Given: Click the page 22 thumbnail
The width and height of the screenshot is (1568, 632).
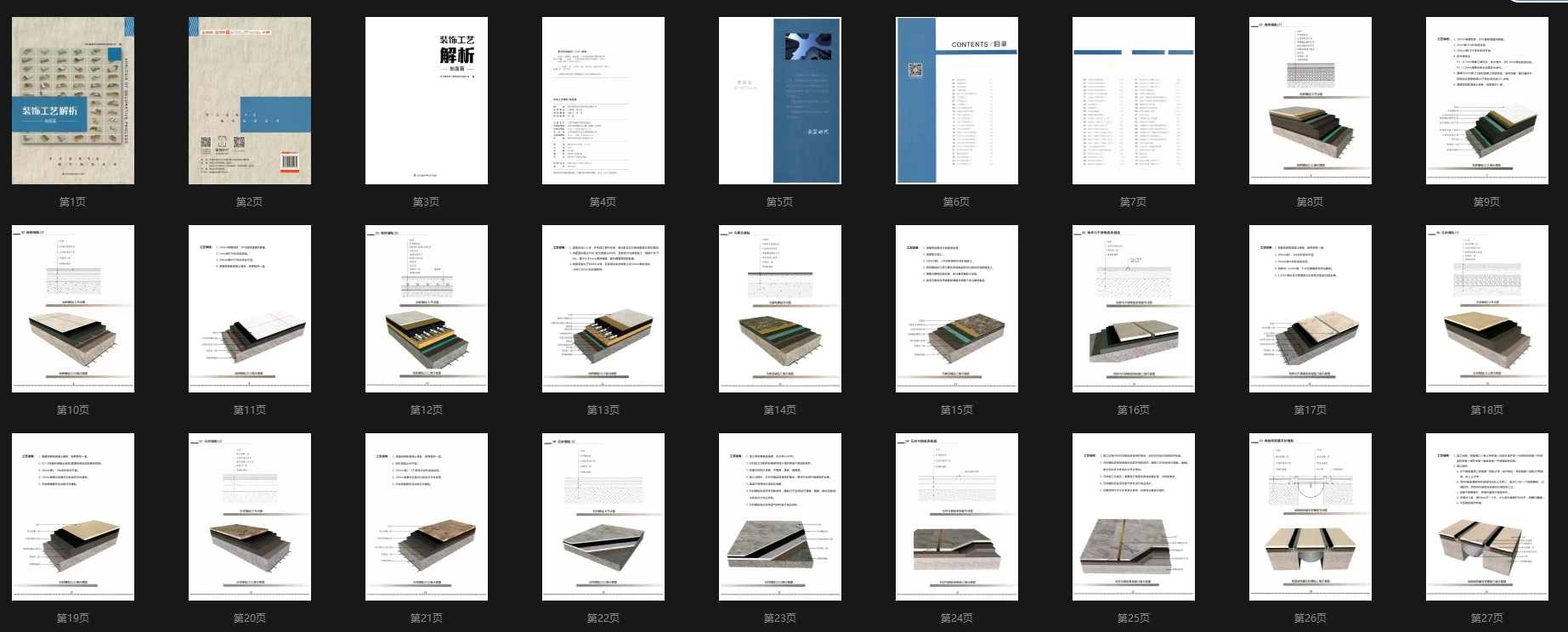Looking at the screenshot, I should [603, 516].
